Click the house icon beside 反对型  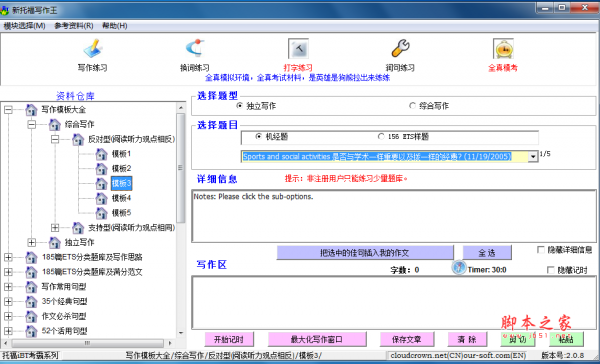pyautogui.click(x=78, y=139)
